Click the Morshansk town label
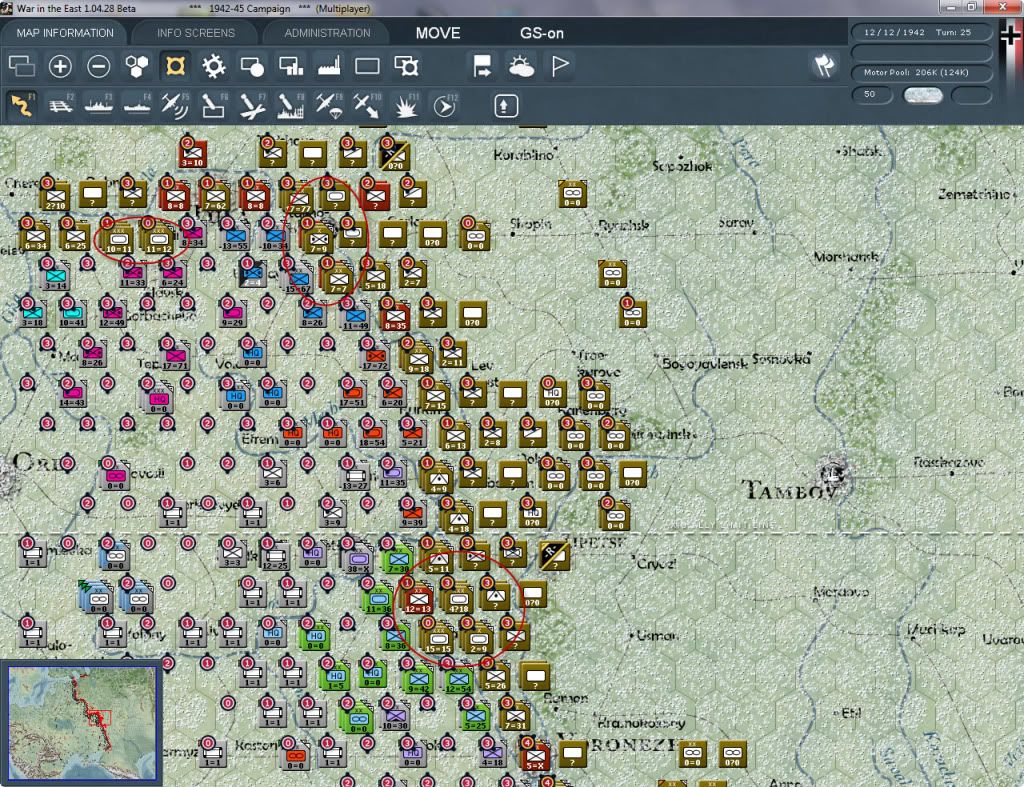The image size is (1024, 787). coord(846,257)
